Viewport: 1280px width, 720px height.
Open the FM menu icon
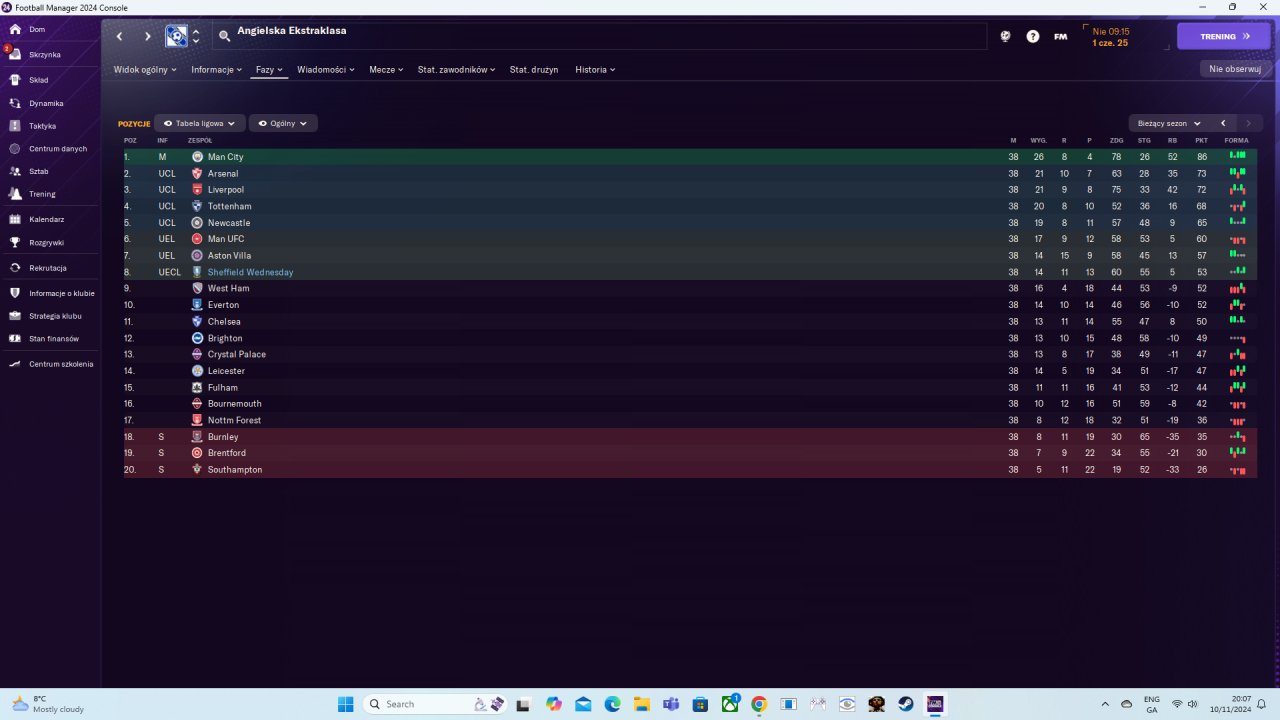(x=1061, y=36)
